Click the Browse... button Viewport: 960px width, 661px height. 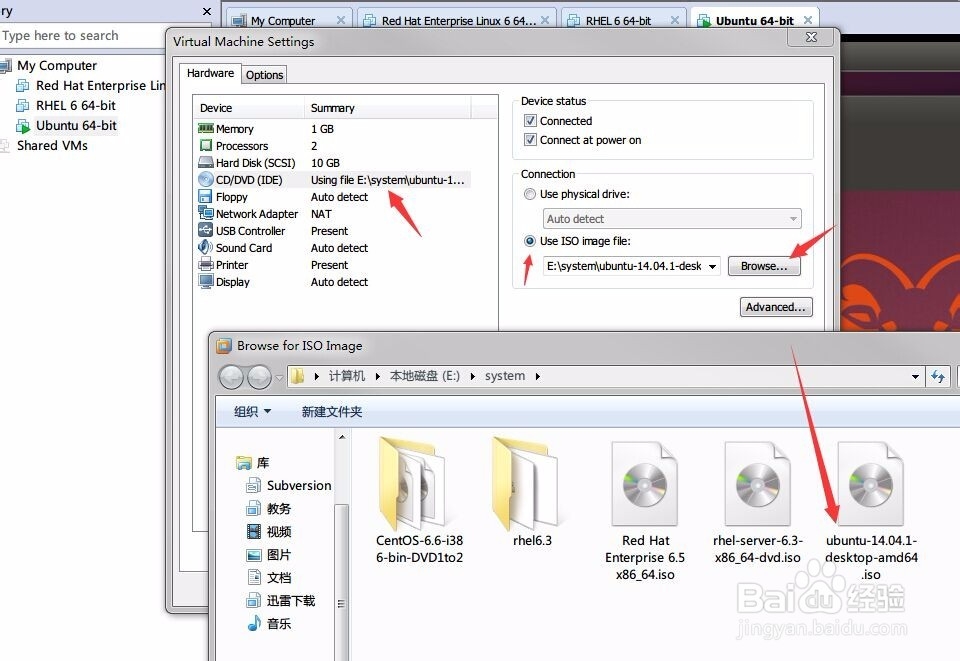tap(764, 266)
